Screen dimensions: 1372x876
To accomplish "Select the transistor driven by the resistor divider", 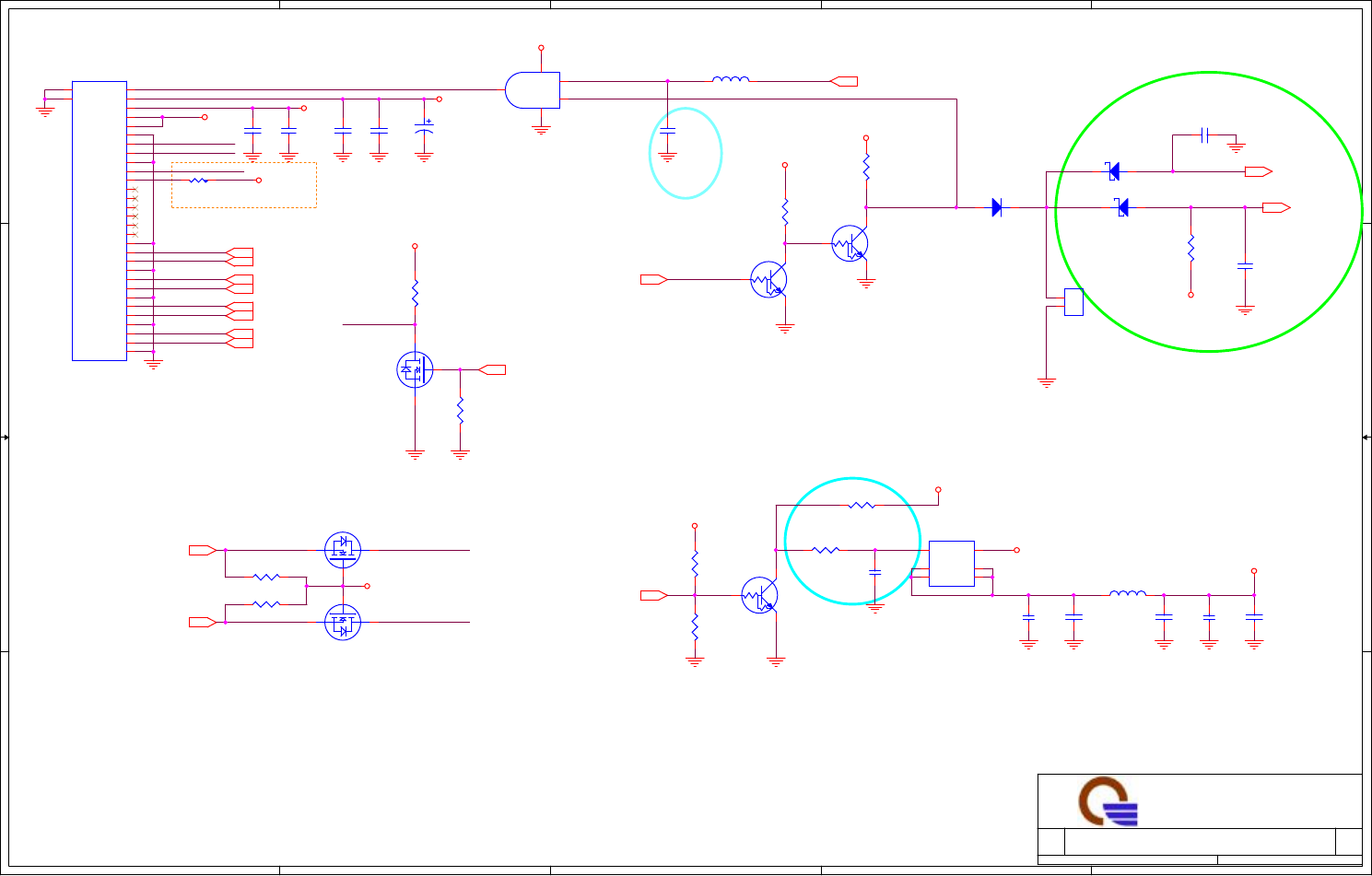I will (760, 595).
